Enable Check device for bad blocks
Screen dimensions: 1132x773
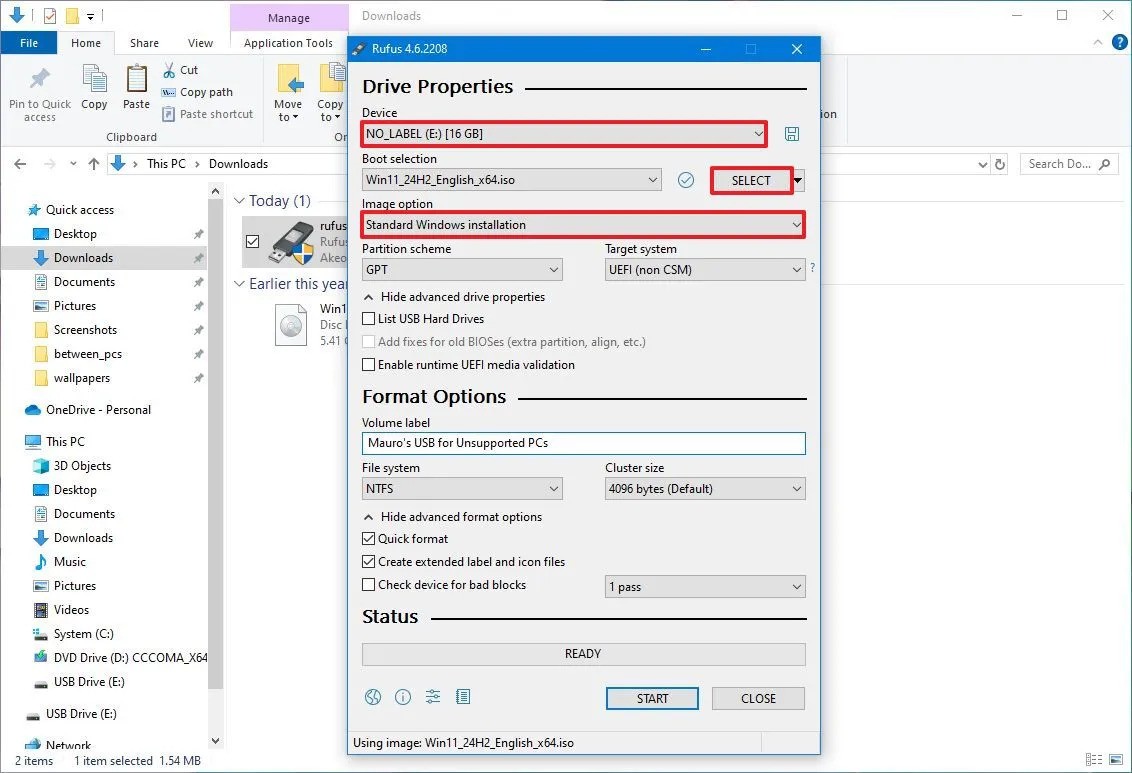point(369,584)
